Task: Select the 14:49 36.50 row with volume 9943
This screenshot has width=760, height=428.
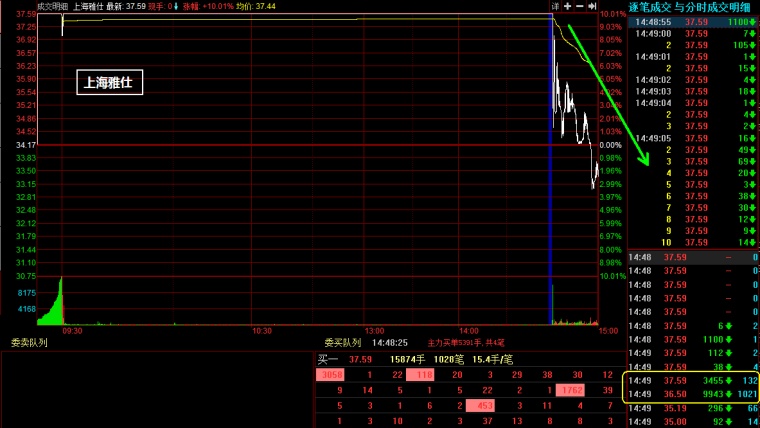Action: 694,394
